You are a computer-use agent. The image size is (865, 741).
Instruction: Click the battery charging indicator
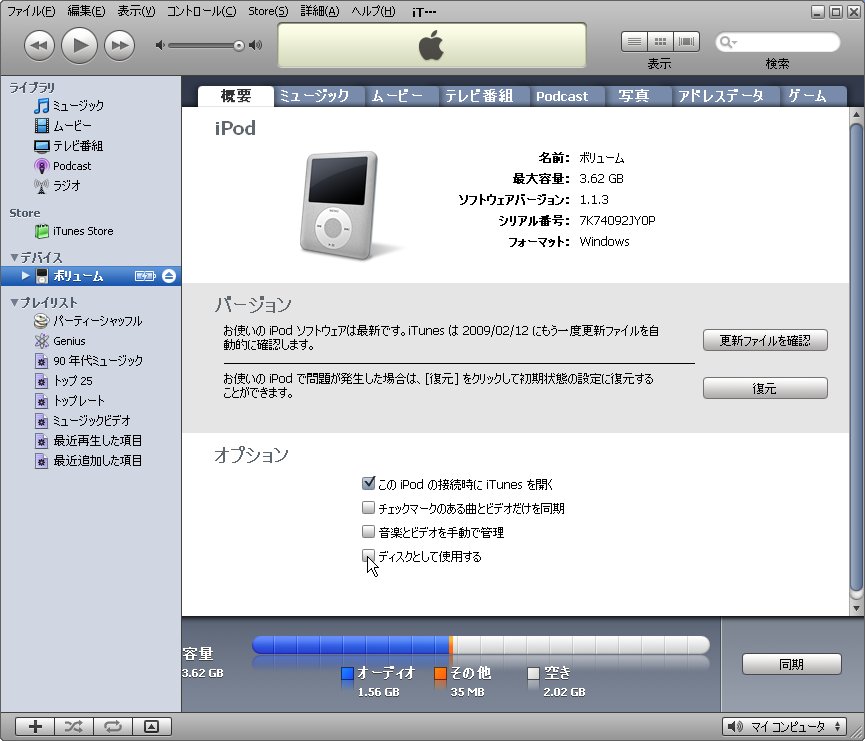(145, 276)
